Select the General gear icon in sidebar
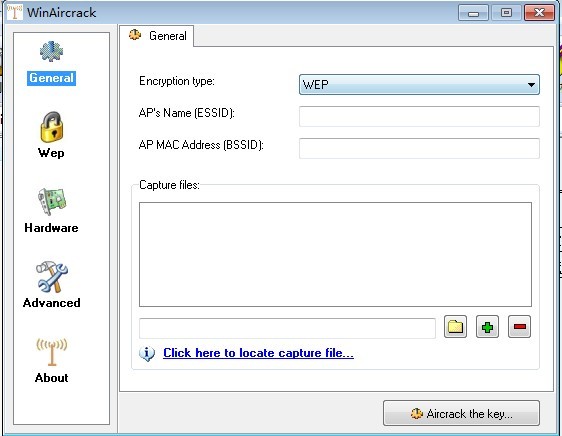Viewport: 562px width, 436px height. point(51,51)
